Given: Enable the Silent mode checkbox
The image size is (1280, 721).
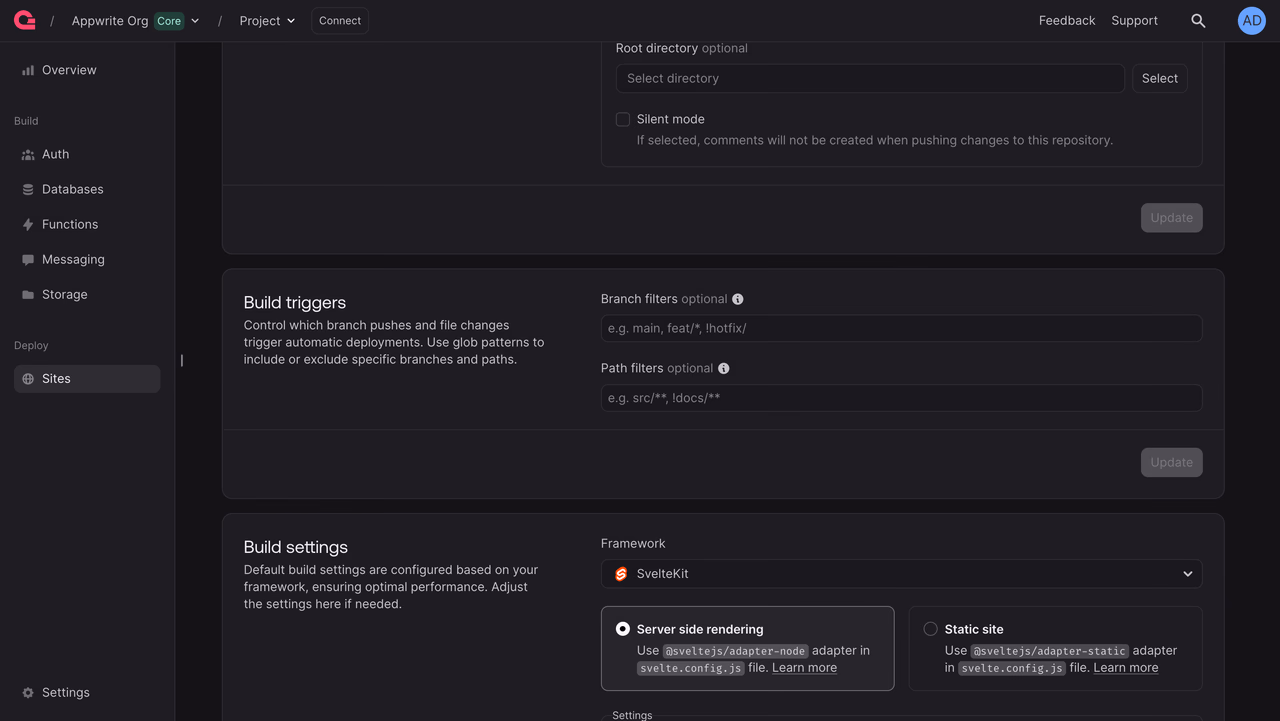Looking at the screenshot, I should pyautogui.click(x=623, y=119).
